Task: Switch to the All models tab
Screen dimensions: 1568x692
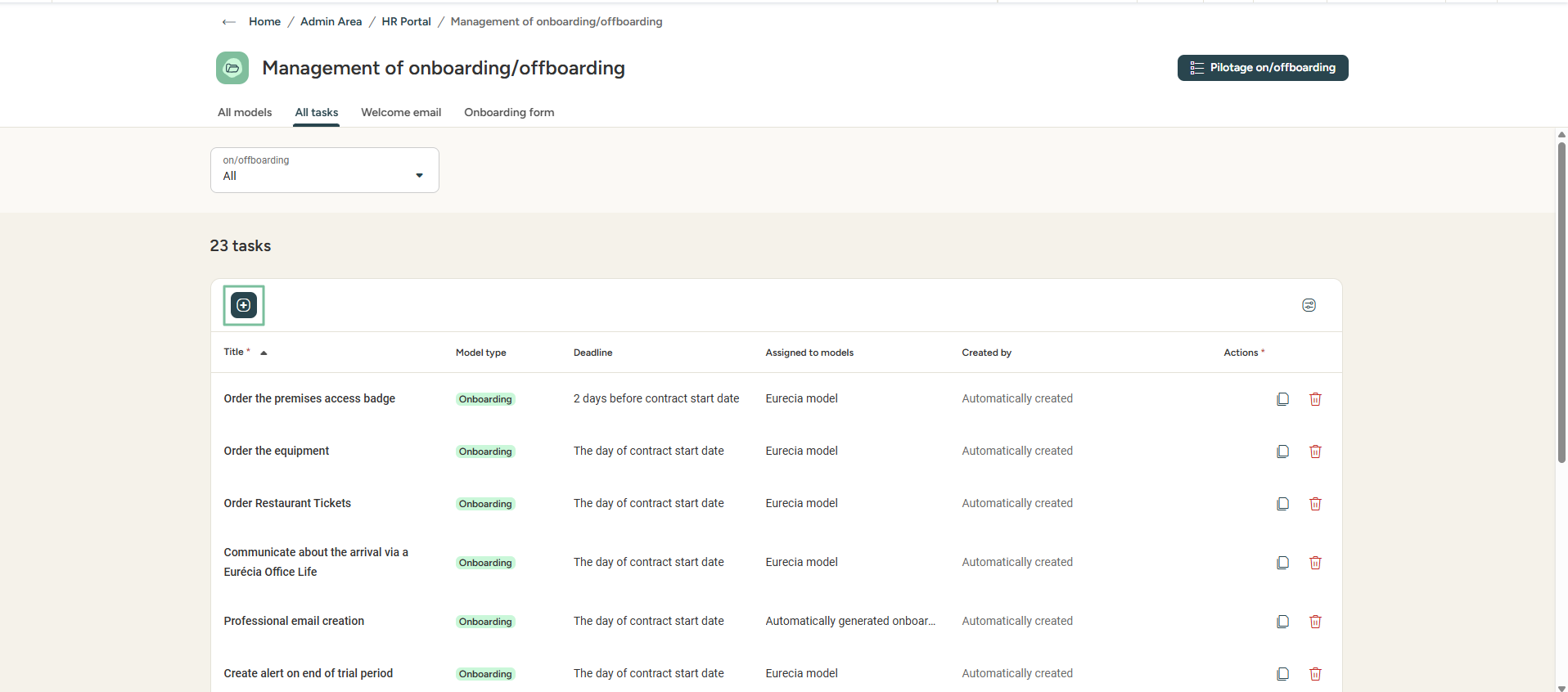Action: pos(245,113)
